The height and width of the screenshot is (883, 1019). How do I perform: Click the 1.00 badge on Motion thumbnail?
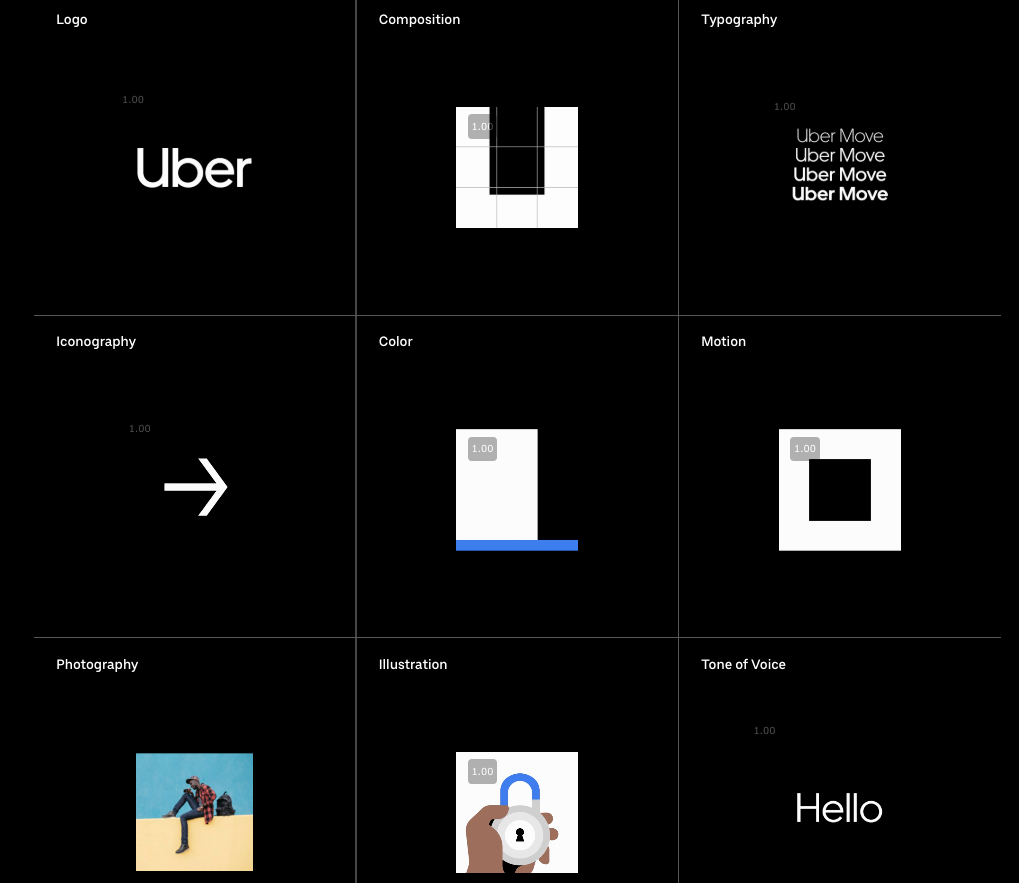(805, 448)
